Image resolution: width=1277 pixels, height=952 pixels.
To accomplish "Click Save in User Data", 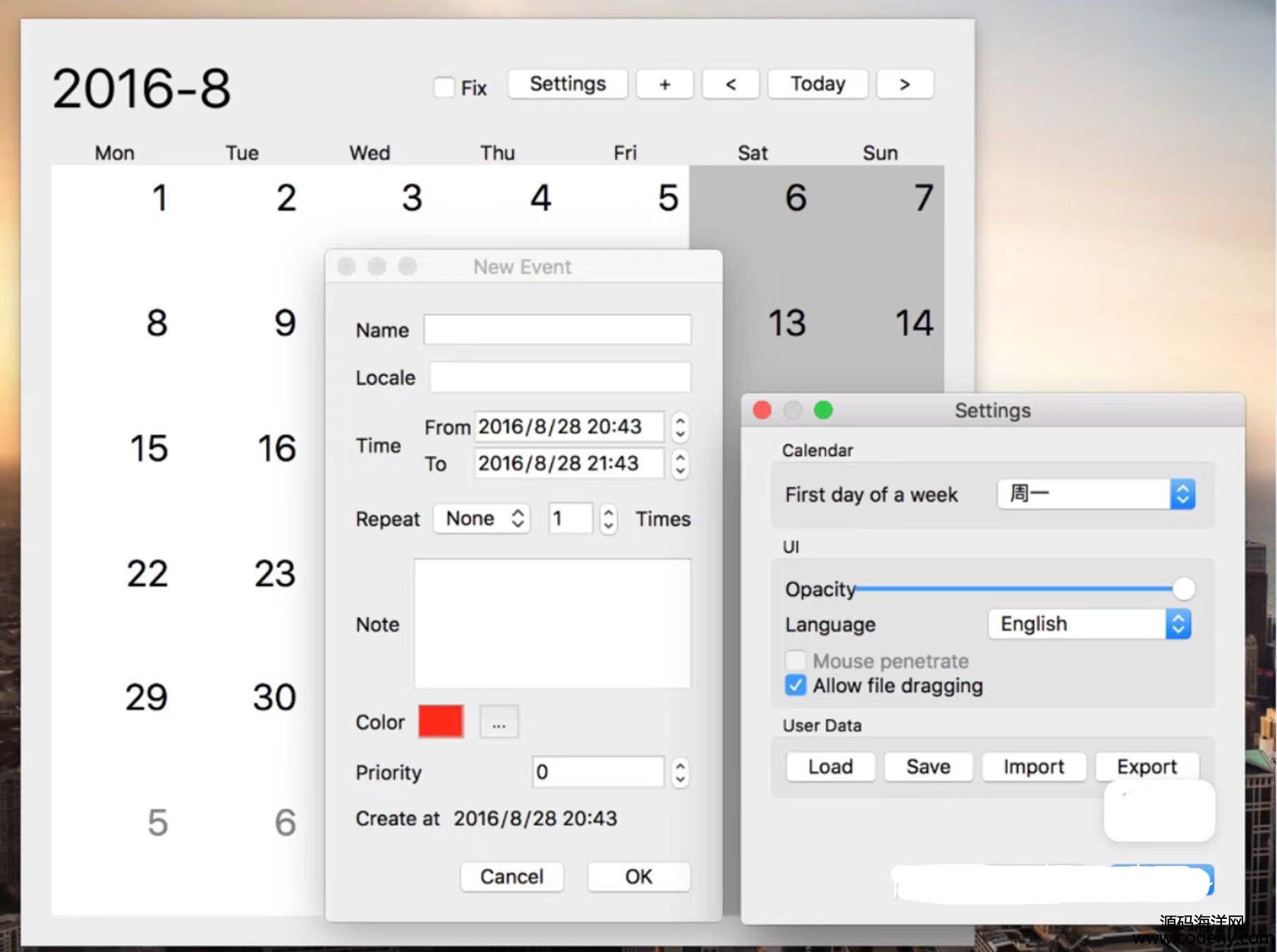I will [929, 767].
